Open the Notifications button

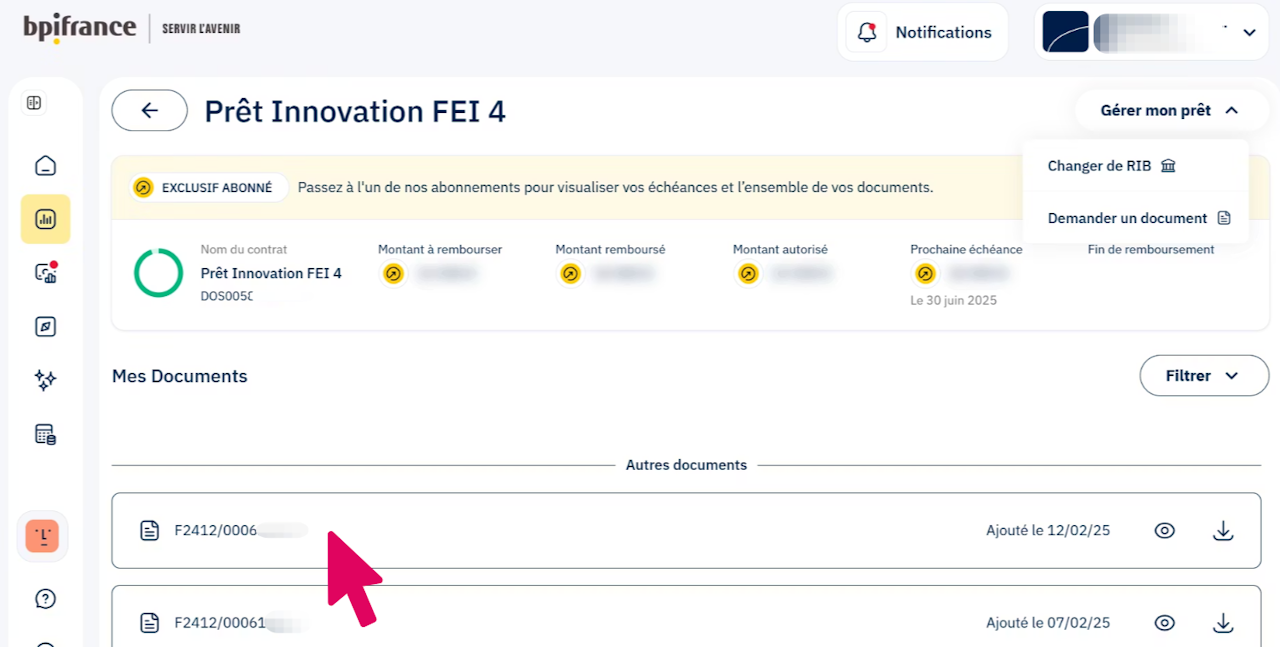(x=922, y=33)
